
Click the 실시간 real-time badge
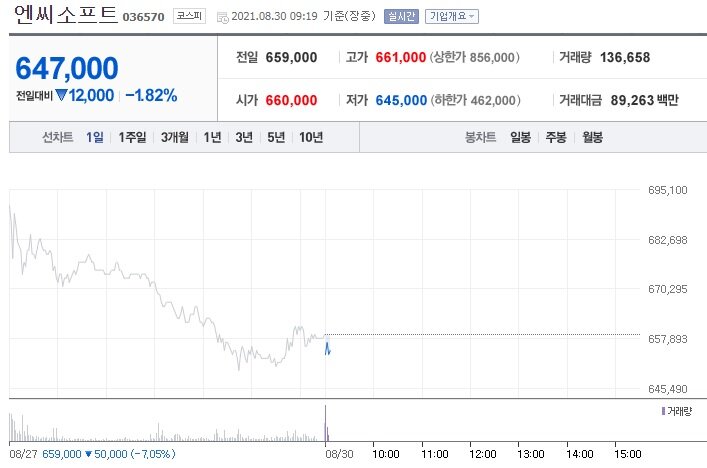pos(401,17)
